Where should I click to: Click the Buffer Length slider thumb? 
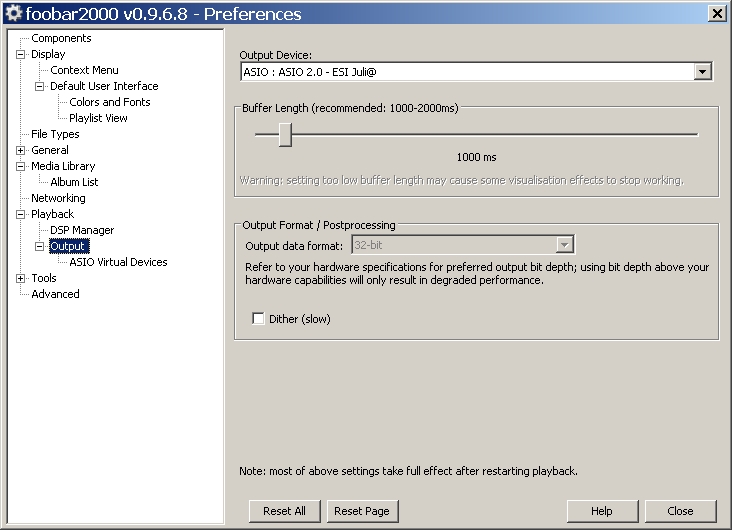click(x=285, y=134)
